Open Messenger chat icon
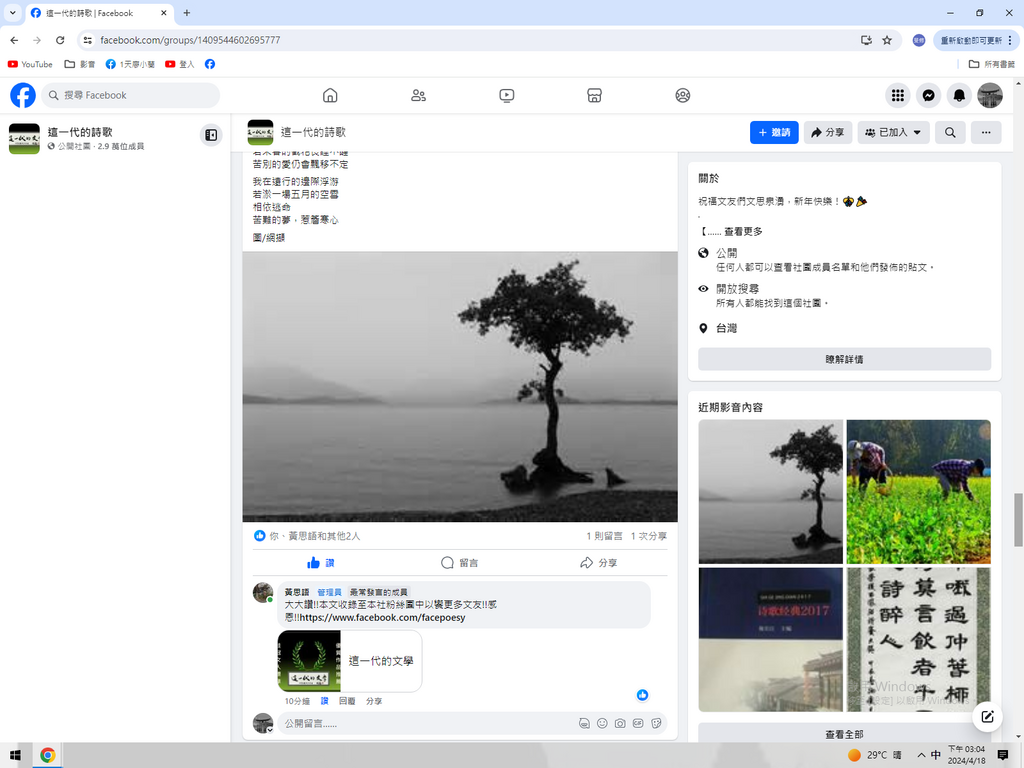Viewport: 1024px width, 768px height. (928, 95)
